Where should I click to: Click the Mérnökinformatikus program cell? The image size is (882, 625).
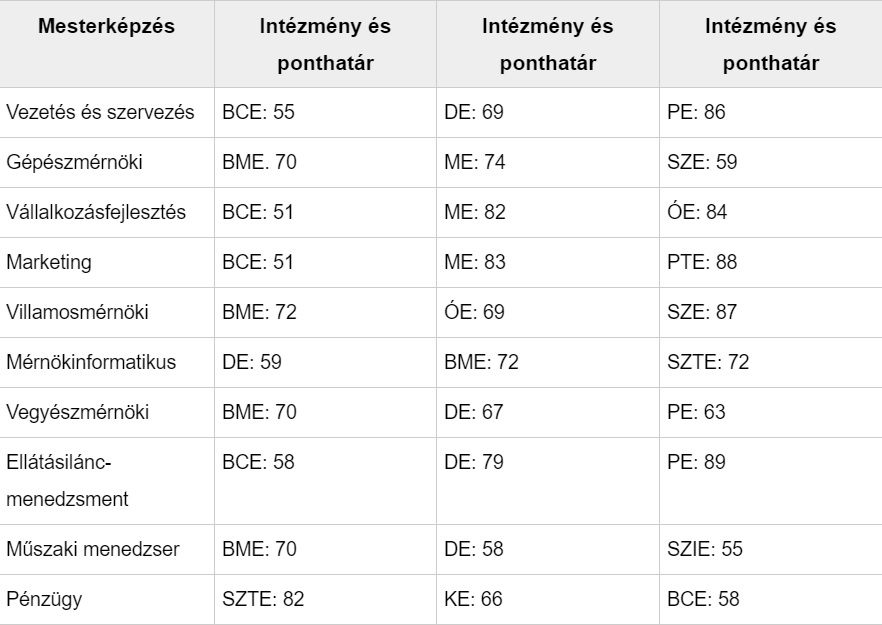(x=91, y=362)
